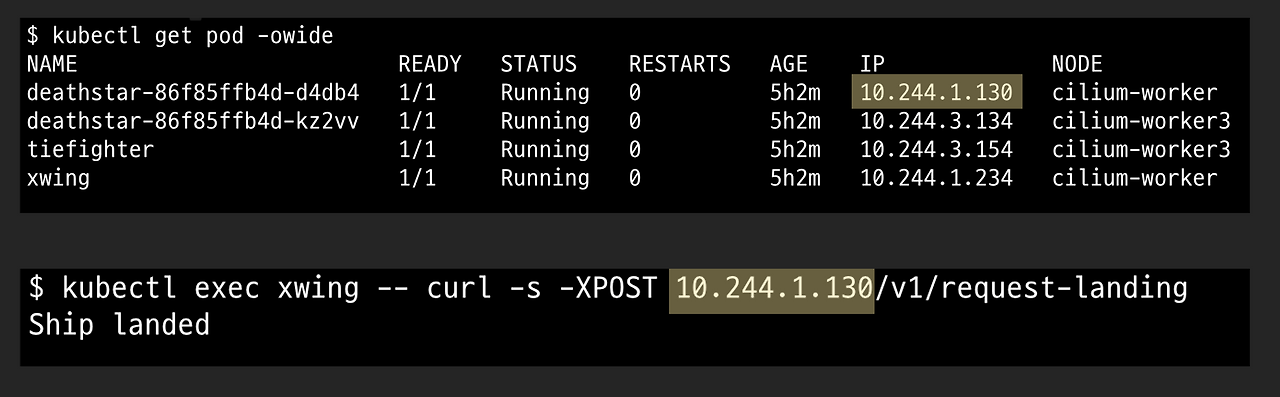Image resolution: width=1280 pixels, height=397 pixels.
Task: Click the AGE column header
Action: pyautogui.click(x=789, y=65)
